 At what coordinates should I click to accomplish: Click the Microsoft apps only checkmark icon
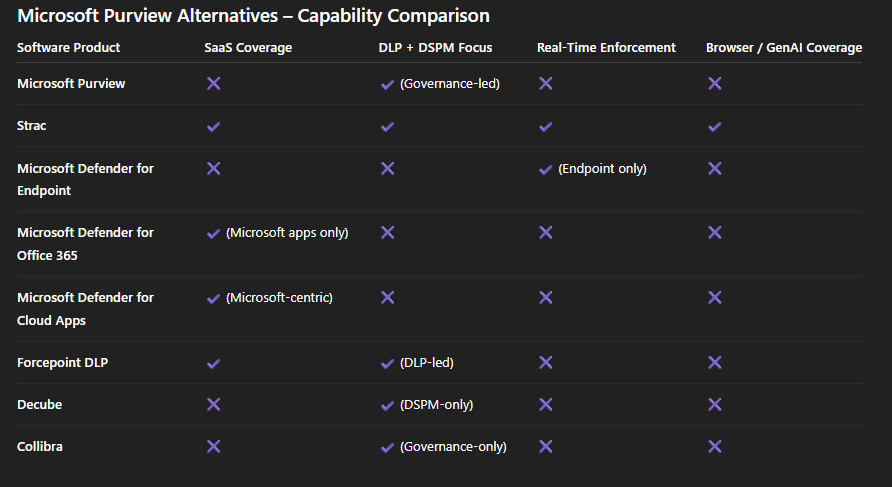(x=213, y=233)
